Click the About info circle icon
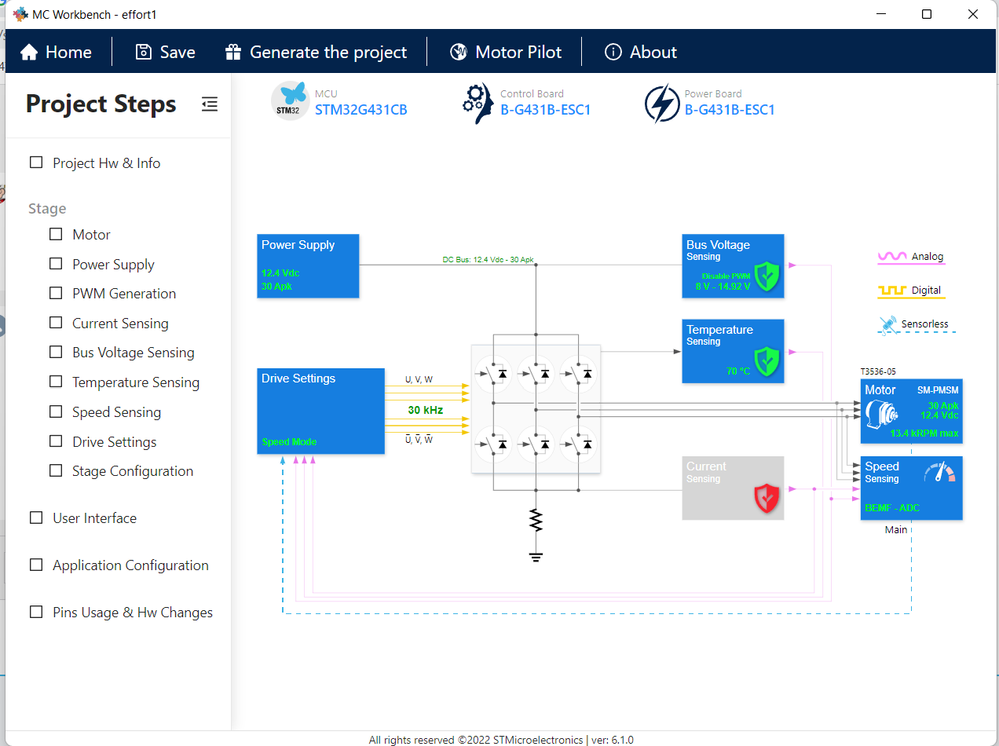Viewport: 999px width, 746px height. 613,52
